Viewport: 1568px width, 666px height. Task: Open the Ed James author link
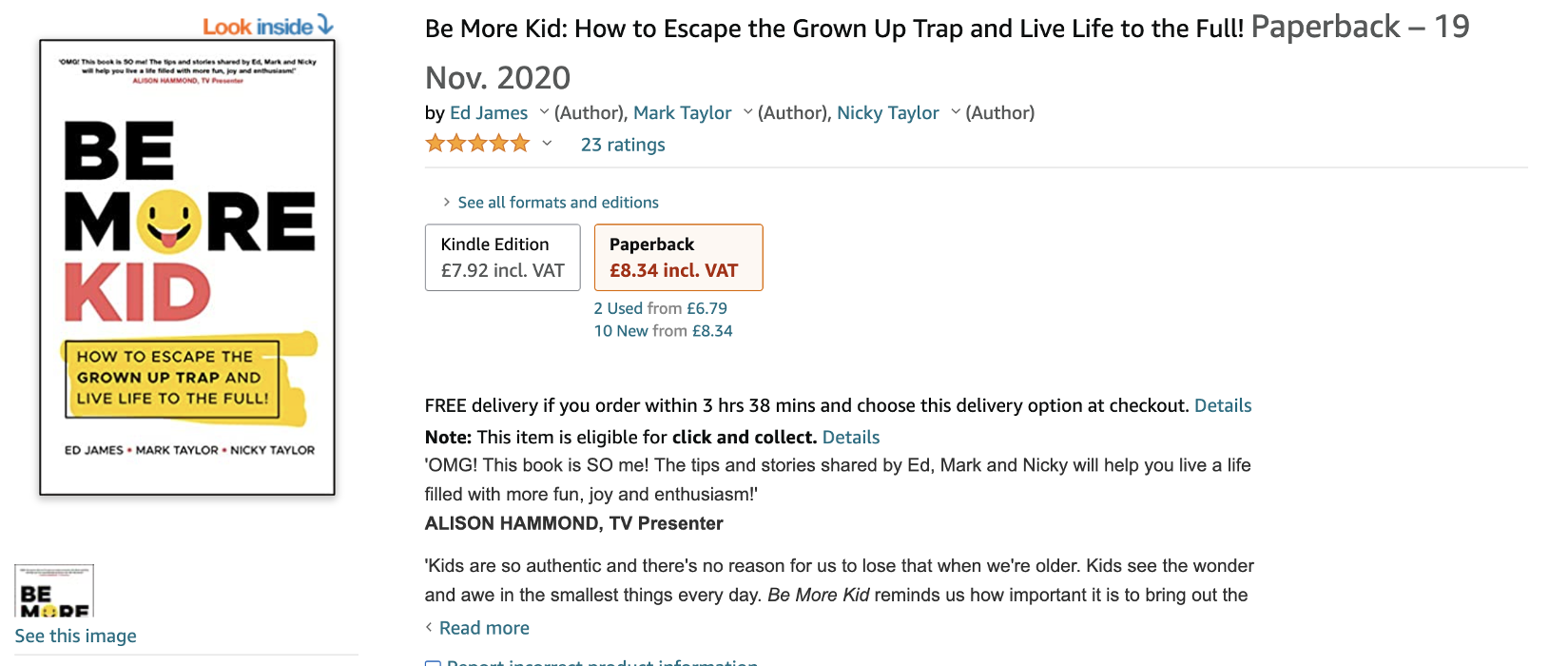[489, 113]
